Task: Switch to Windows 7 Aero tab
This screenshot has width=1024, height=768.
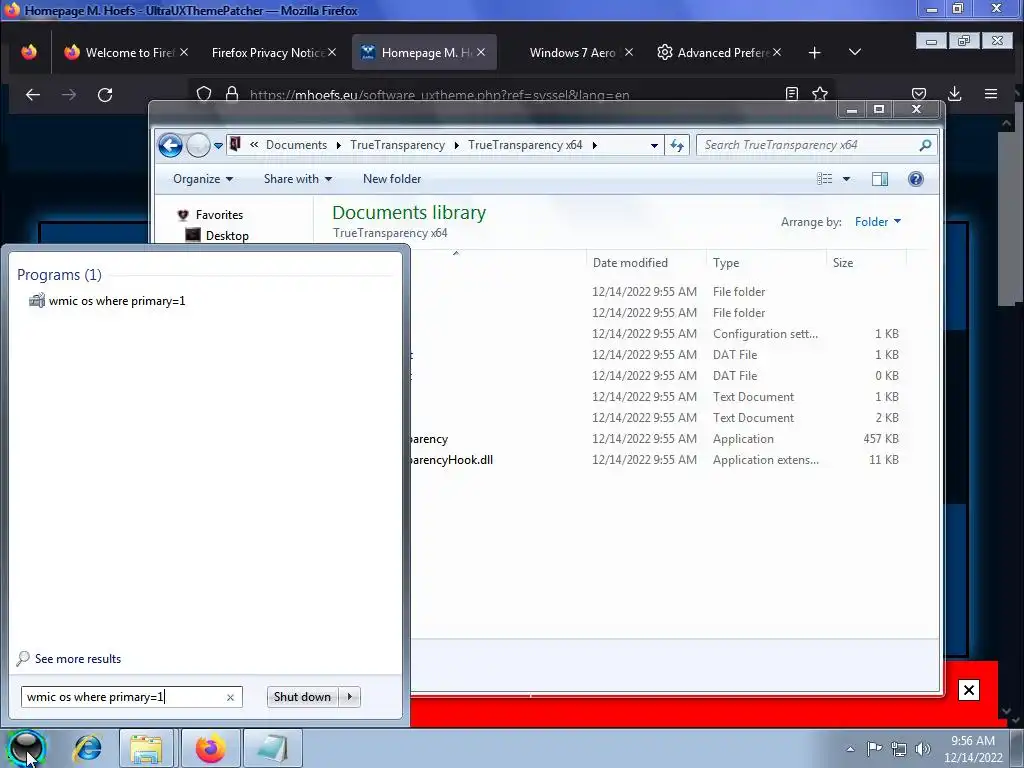Action: 573,52
